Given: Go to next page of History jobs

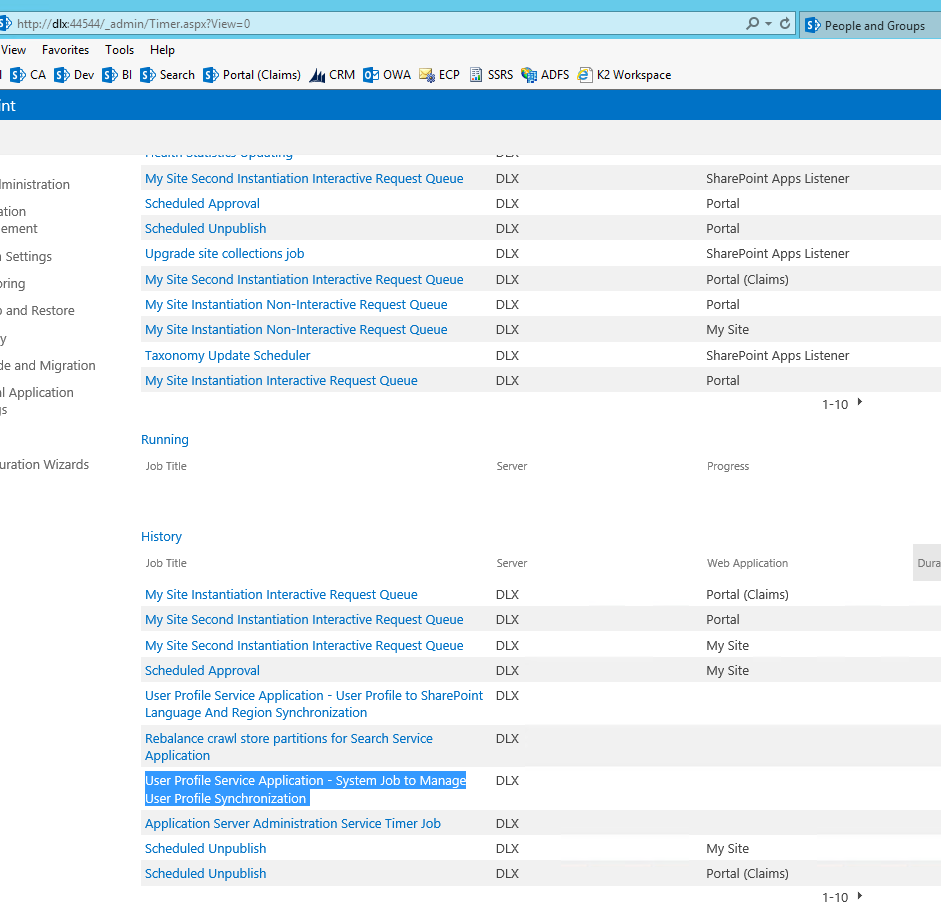Looking at the screenshot, I should coord(860,896).
